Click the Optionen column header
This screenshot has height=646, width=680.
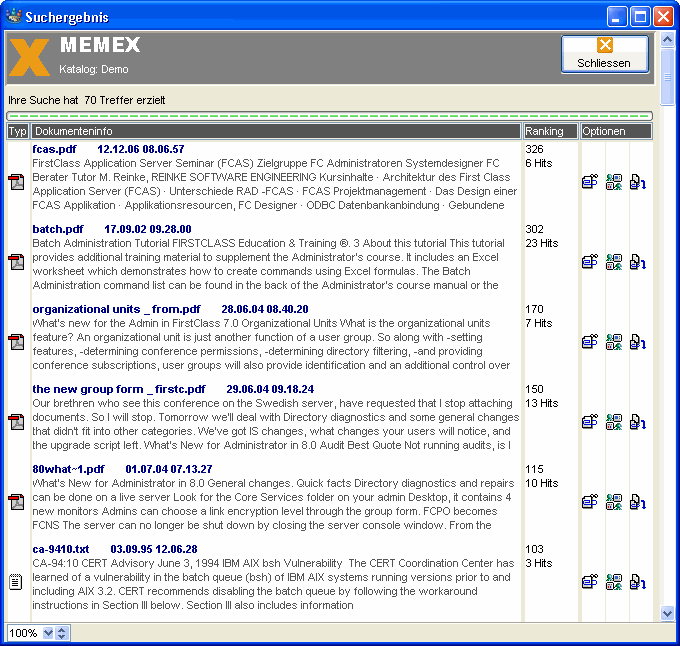[616, 131]
